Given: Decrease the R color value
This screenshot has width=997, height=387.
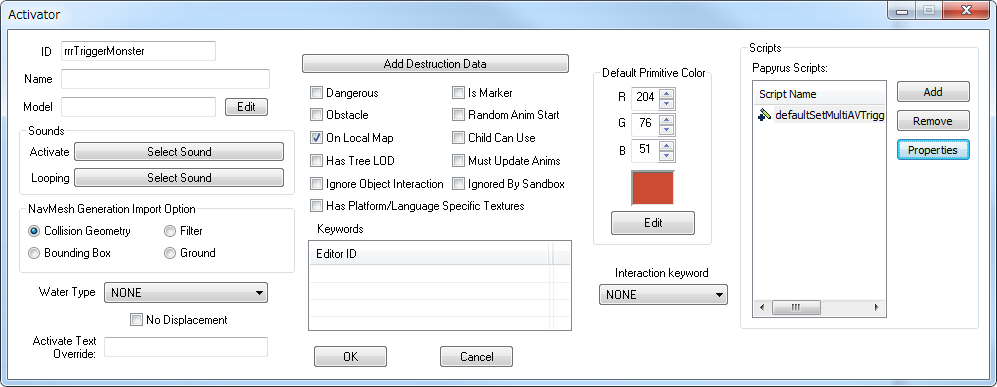Looking at the screenshot, I should [x=666, y=104].
